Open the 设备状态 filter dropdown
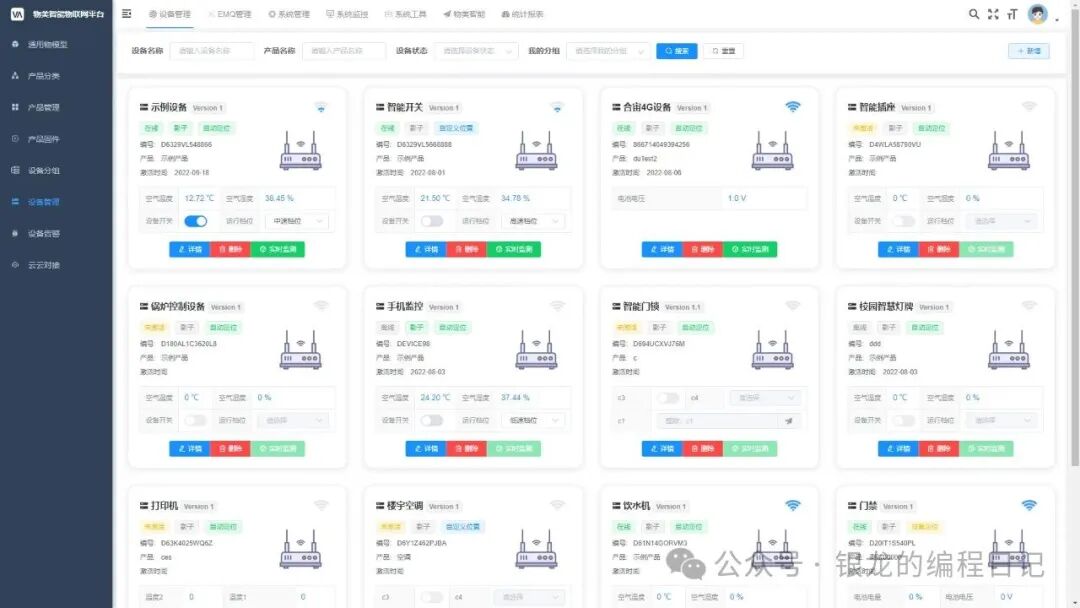Image resolution: width=1080 pixels, height=608 pixels. (476, 51)
